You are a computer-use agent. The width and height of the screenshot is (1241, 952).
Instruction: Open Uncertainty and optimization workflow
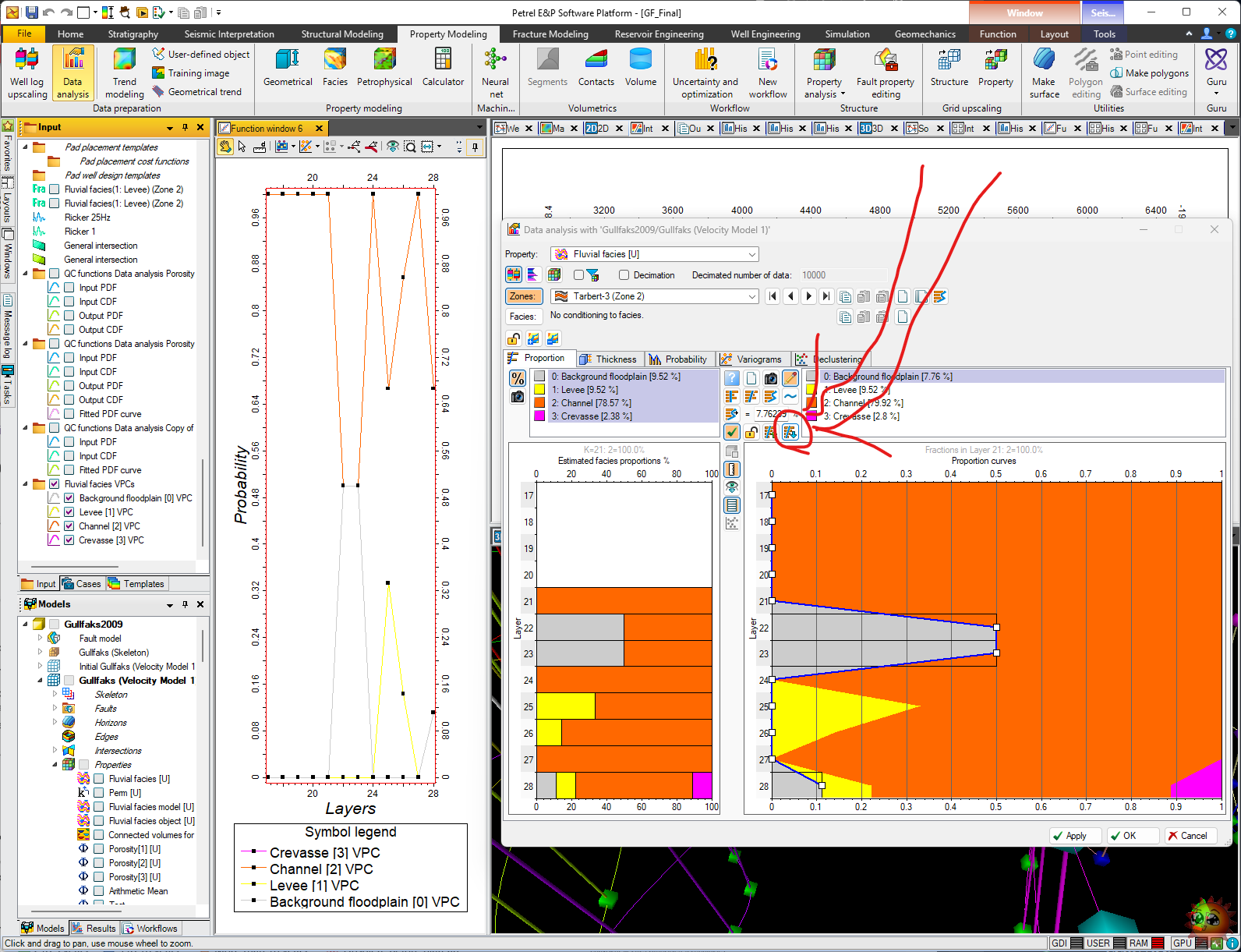coord(705,73)
